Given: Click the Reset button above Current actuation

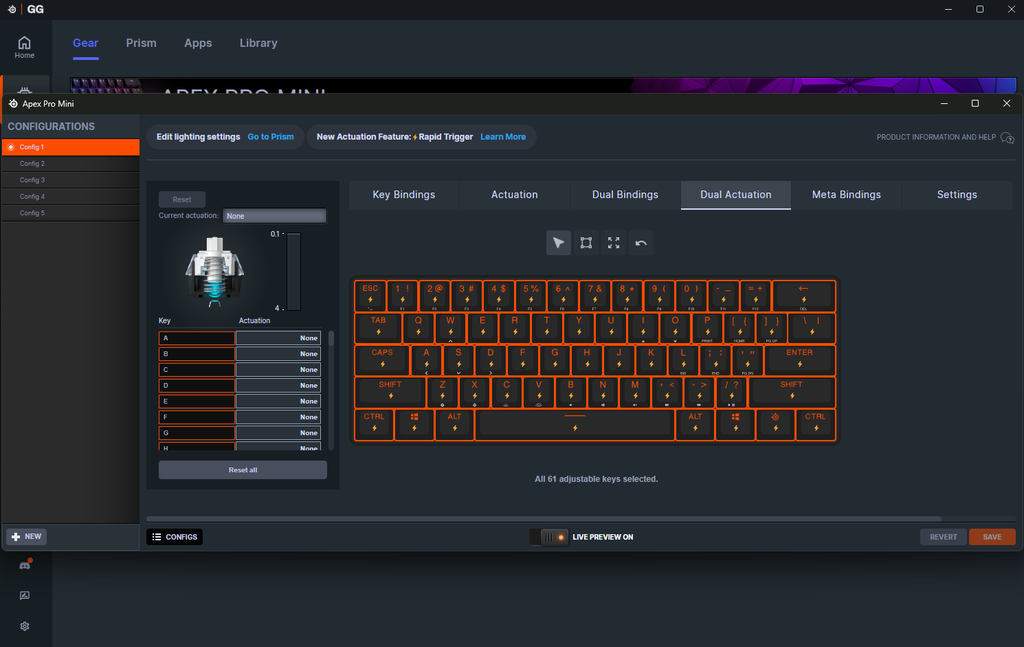Looking at the screenshot, I should coord(182,199).
